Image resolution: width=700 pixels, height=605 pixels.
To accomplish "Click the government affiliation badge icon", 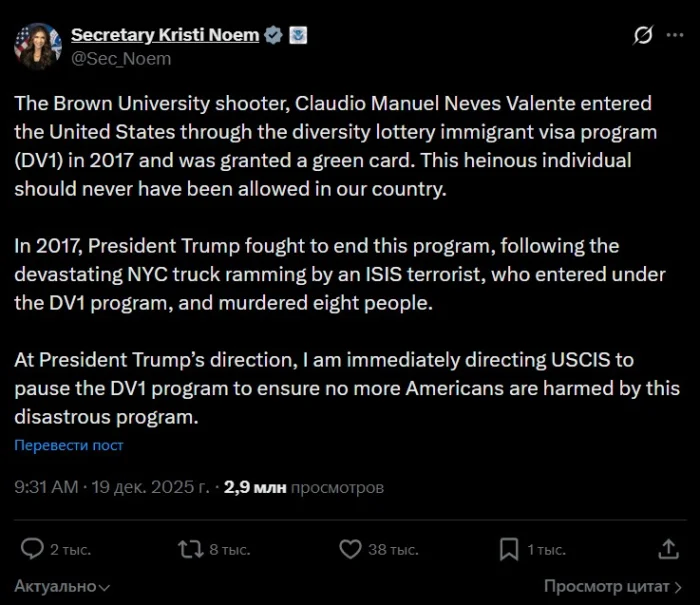I will click(x=297, y=36).
